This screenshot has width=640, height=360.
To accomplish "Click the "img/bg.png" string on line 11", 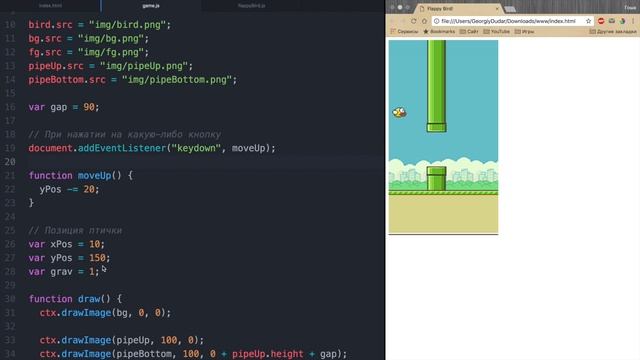I will pyautogui.click(x=111, y=38).
